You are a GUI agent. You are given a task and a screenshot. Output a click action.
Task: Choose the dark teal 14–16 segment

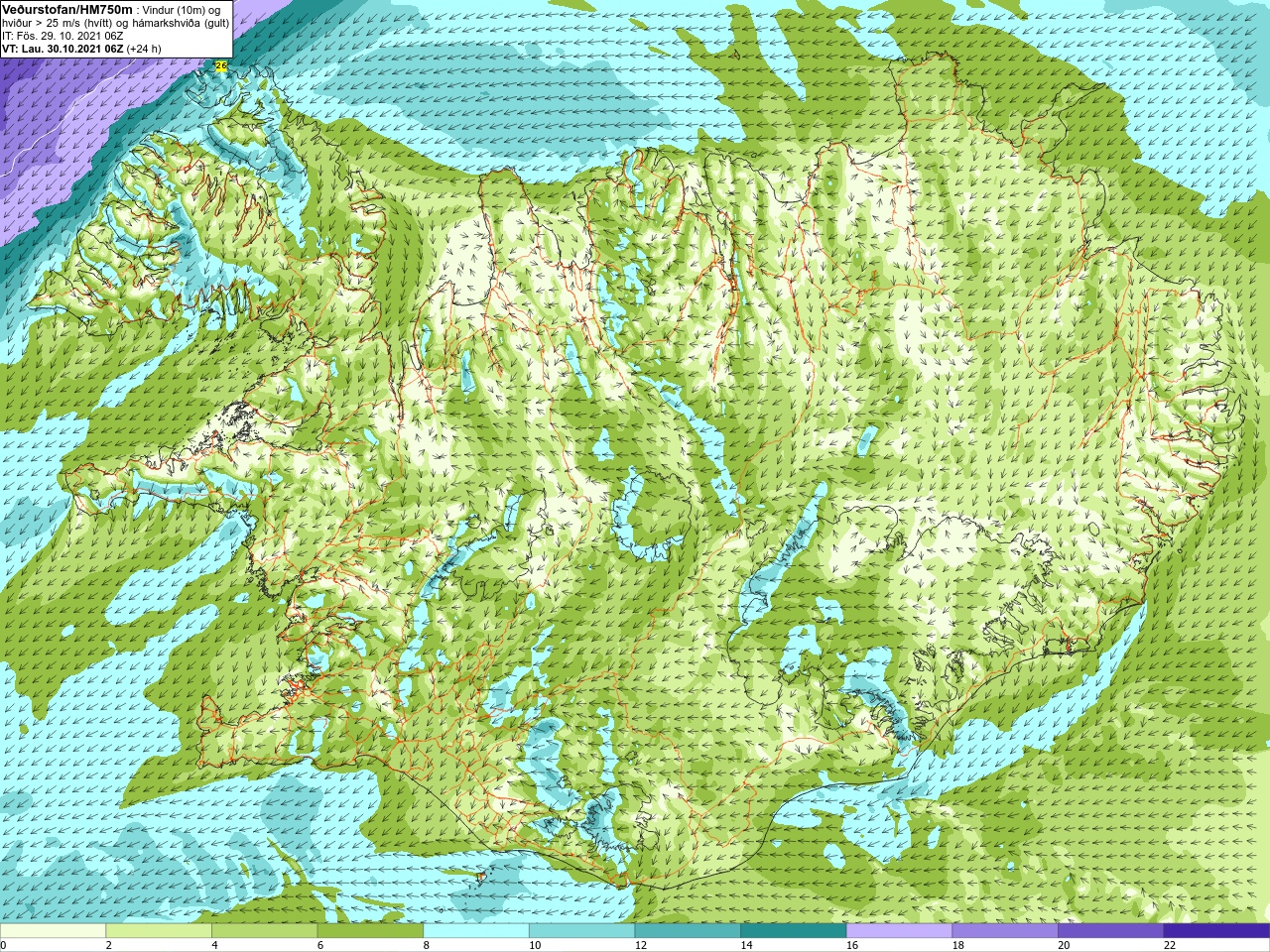point(794,931)
